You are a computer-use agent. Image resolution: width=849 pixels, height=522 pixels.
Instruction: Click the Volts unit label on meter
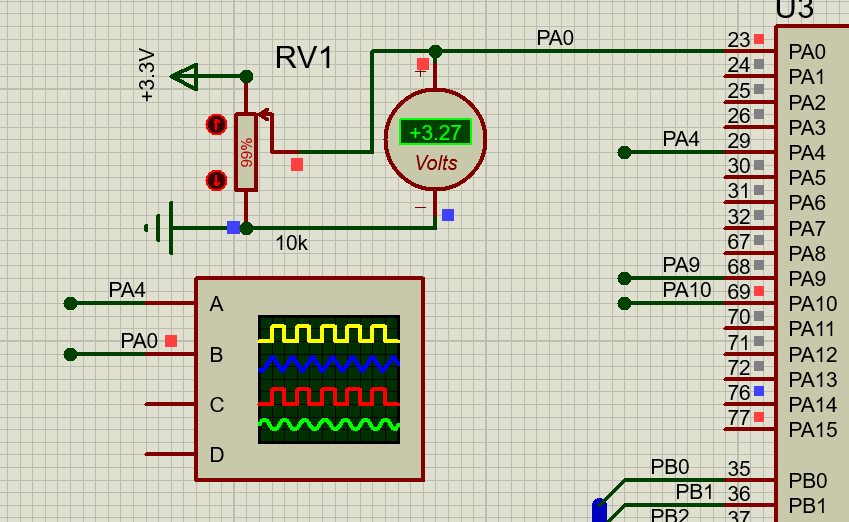(x=436, y=163)
